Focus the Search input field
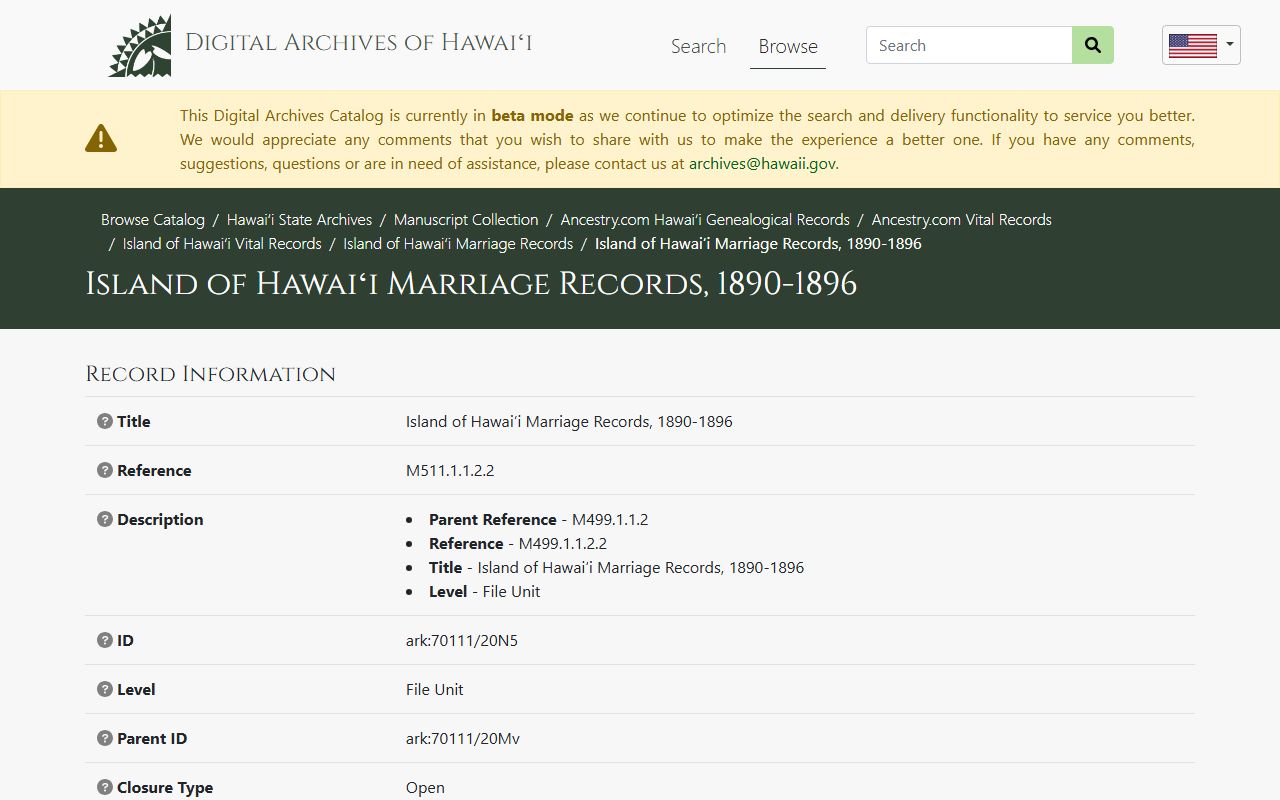Image resolution: width=1280 pixels, height=800 pixels. (x=969, y=45)
